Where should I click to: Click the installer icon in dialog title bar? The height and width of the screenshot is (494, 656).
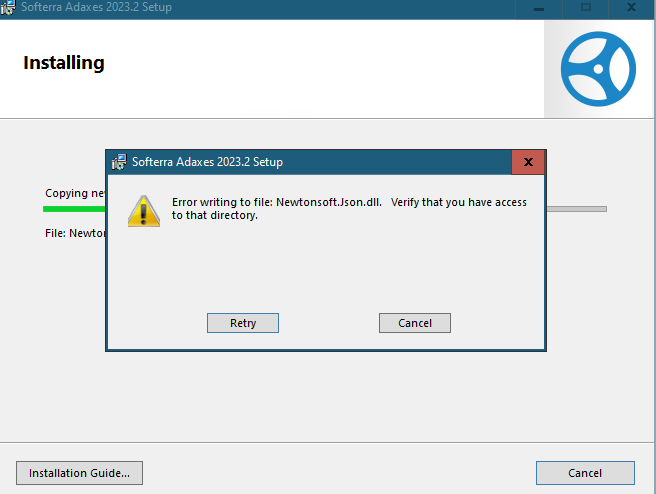click(119, 162)
